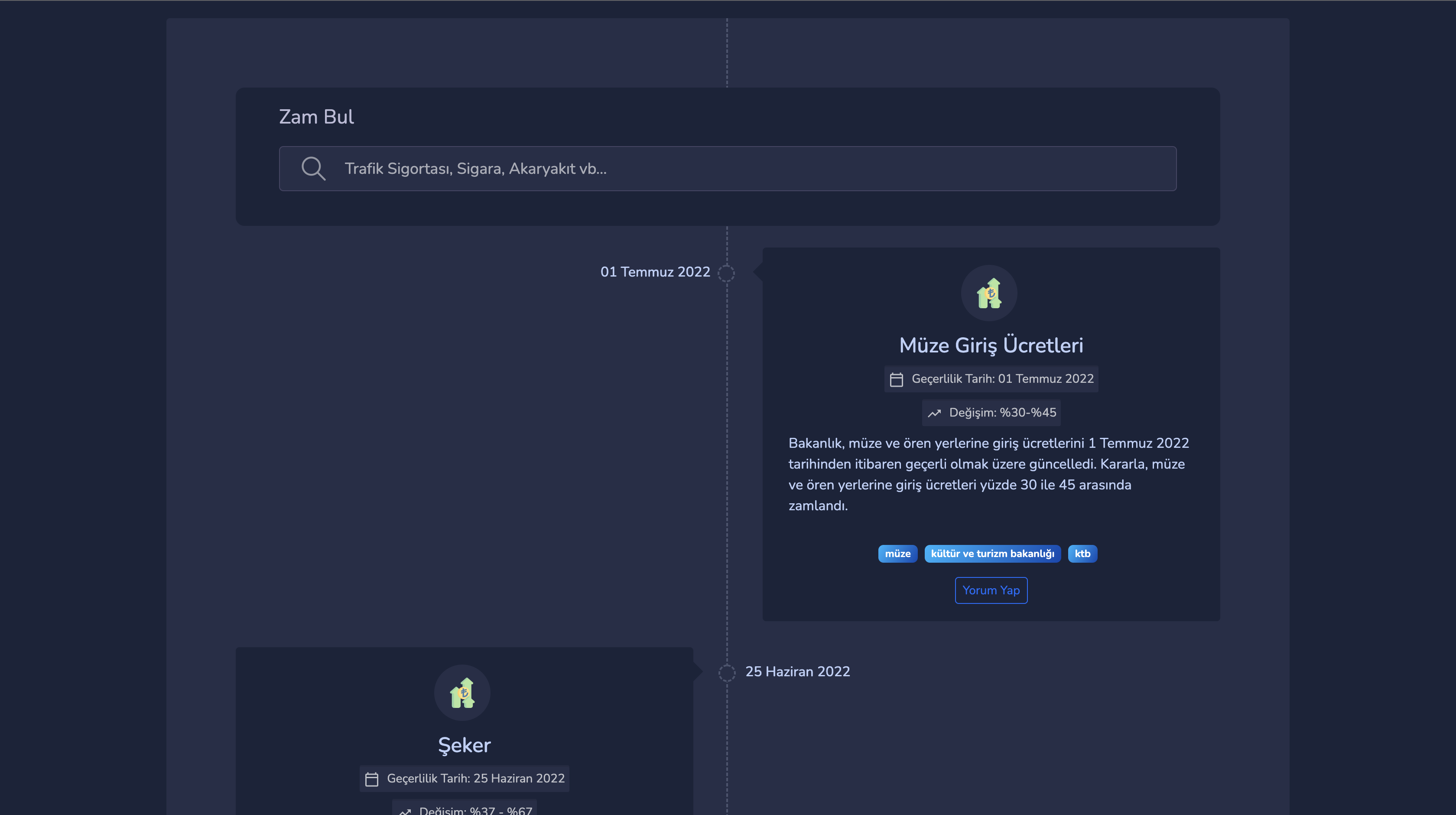Image resolution: width=1456 pixels, height=815 pixels.
Task: Focus the Zam Bul search field
Action: click(728, 169)
